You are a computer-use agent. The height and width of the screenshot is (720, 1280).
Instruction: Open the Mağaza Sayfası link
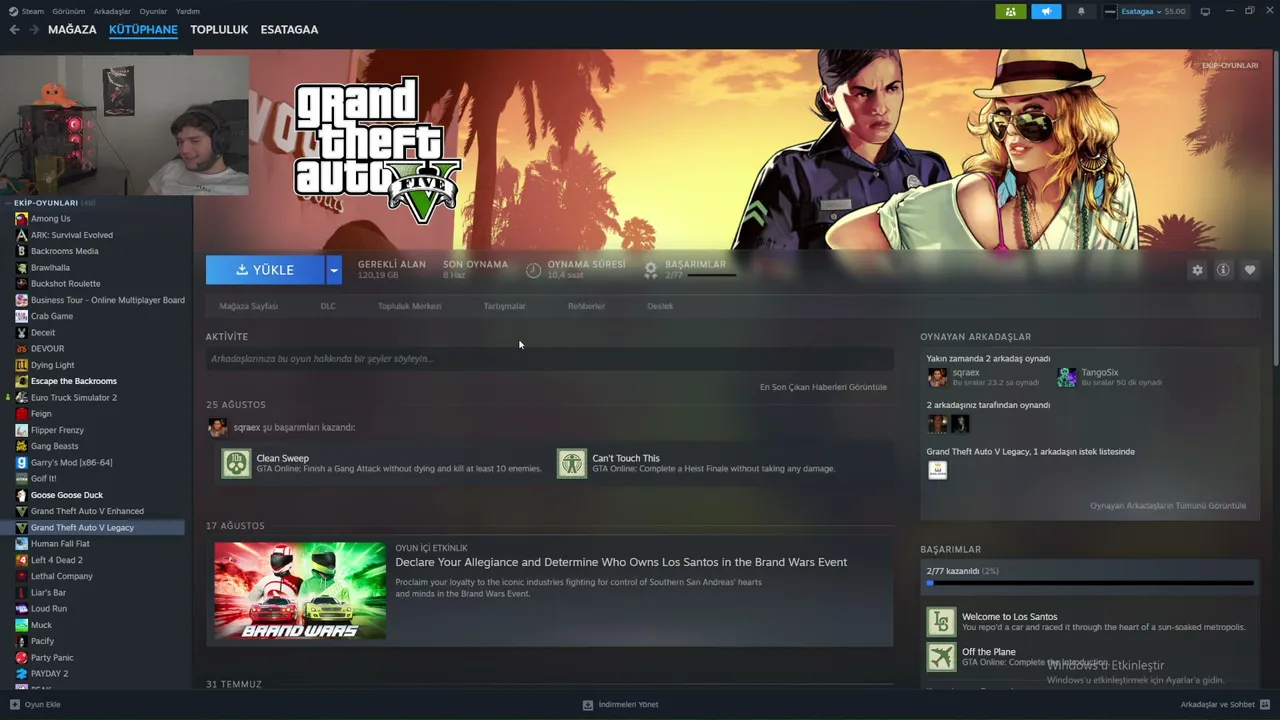point(249,306)
